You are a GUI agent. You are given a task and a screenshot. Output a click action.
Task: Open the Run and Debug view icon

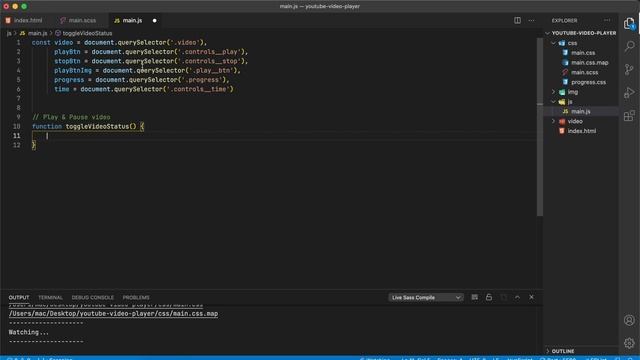pyautogui.click(x=629, y=93)
